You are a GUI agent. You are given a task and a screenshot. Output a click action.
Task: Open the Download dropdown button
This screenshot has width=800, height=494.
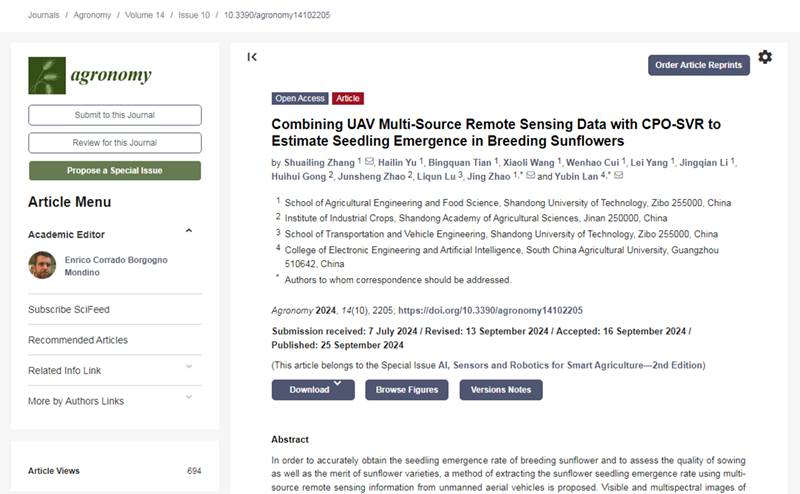(x=313, y=389)
